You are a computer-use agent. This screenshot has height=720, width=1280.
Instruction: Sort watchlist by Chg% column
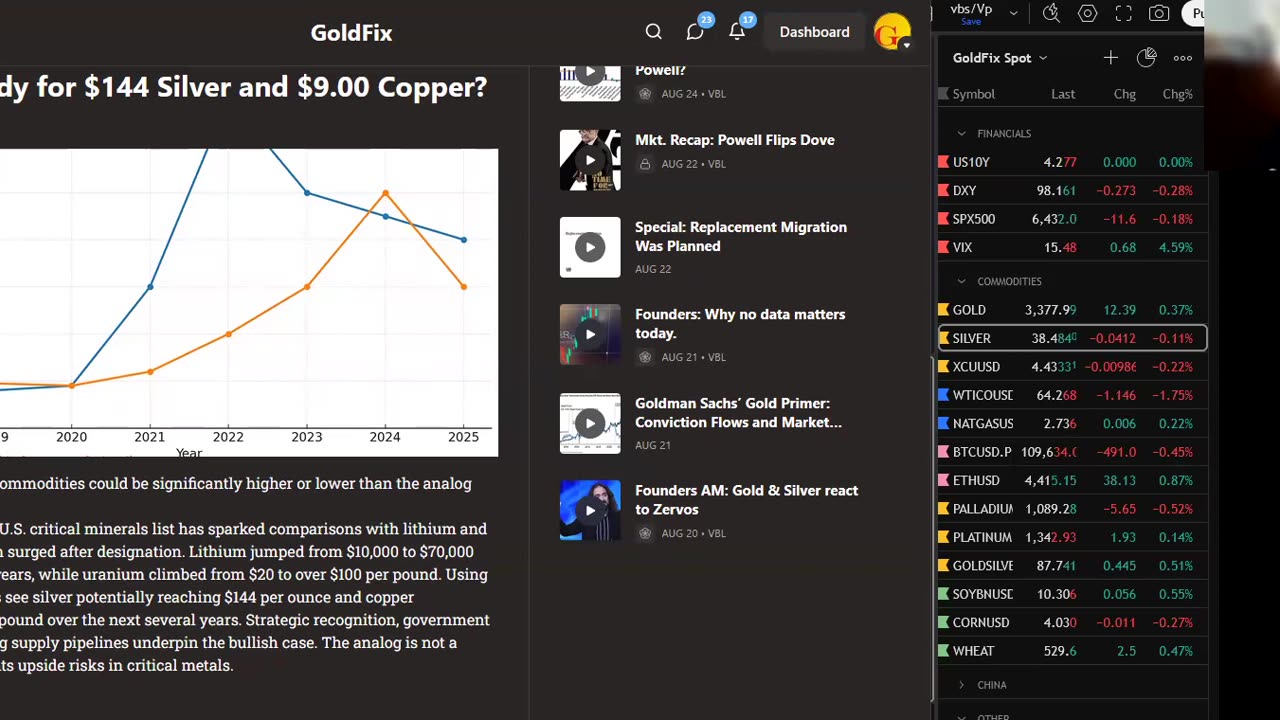tap(1177, 94)
